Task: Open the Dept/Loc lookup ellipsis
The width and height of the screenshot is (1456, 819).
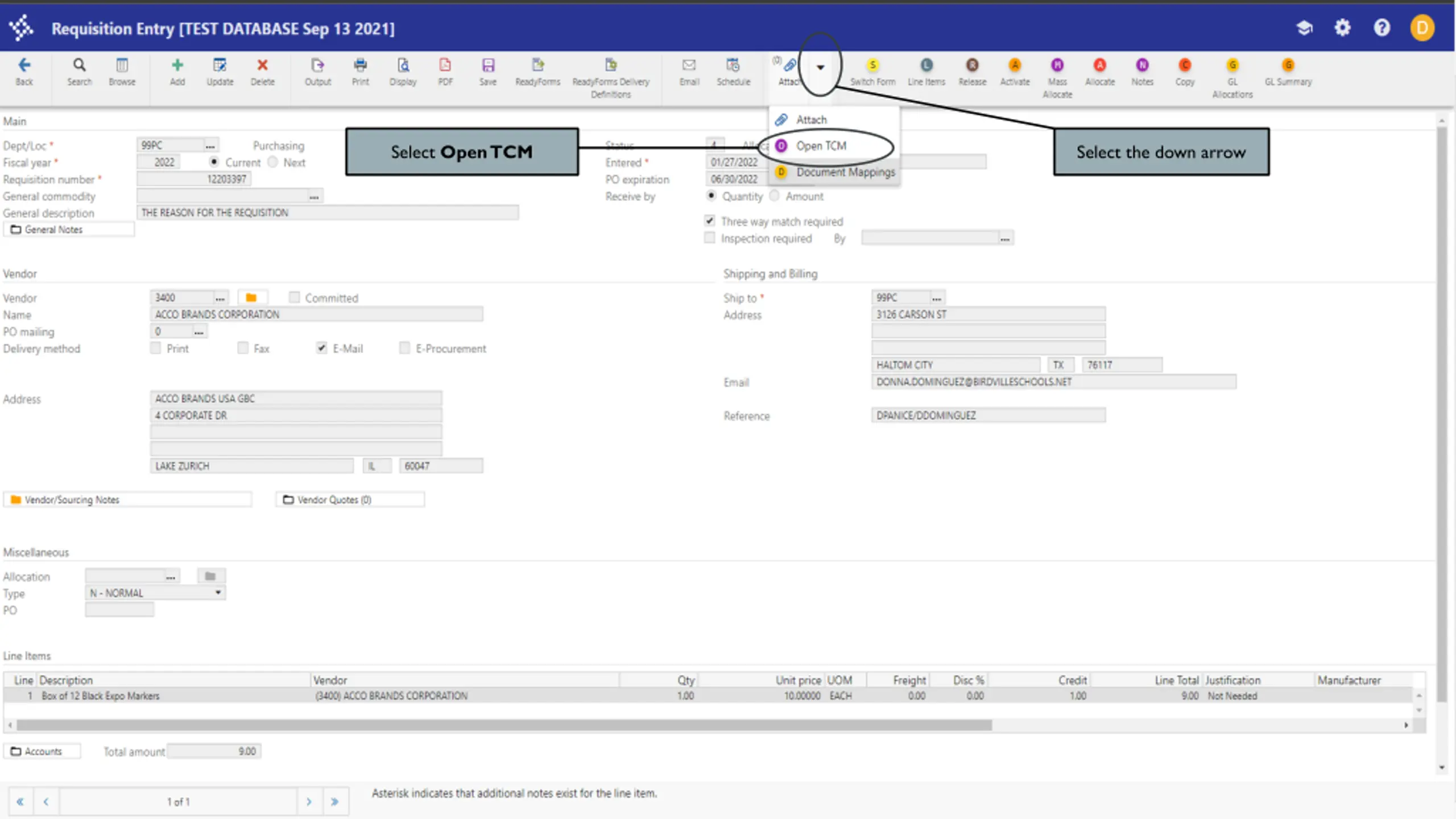Action: tap(210, 146)
